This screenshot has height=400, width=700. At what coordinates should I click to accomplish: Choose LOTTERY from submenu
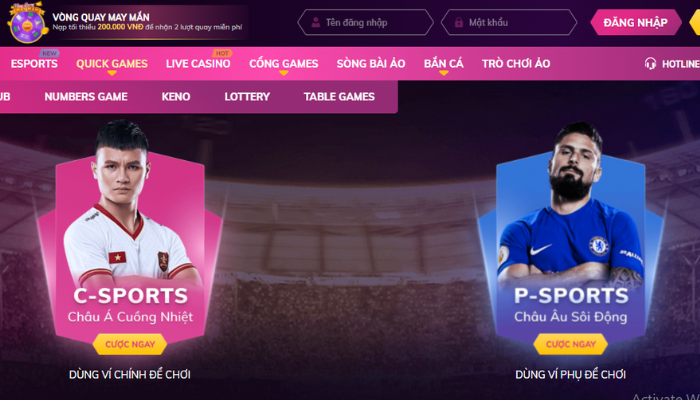(247, 97)
